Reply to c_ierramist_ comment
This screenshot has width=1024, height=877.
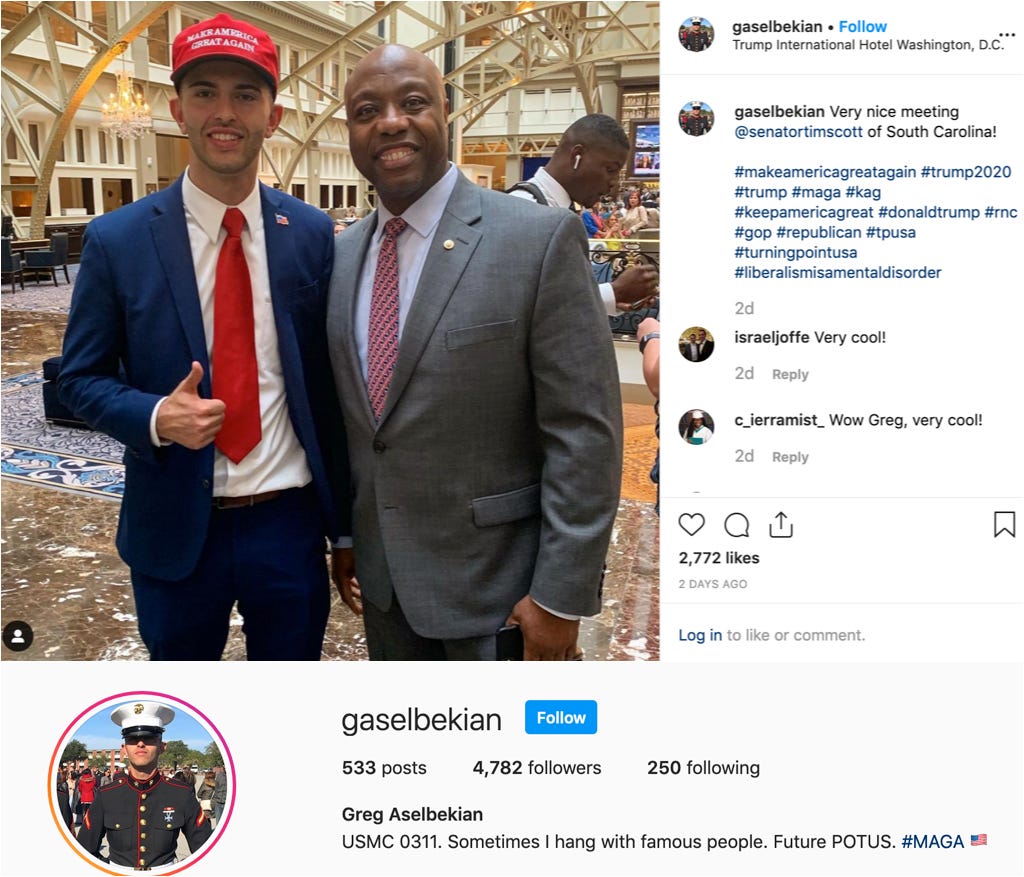tap(790, 457)
